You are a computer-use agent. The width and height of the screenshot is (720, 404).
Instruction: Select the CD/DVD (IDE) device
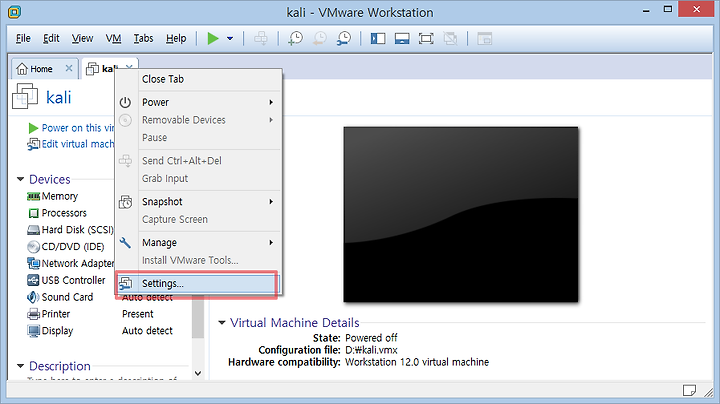(66, 247)
